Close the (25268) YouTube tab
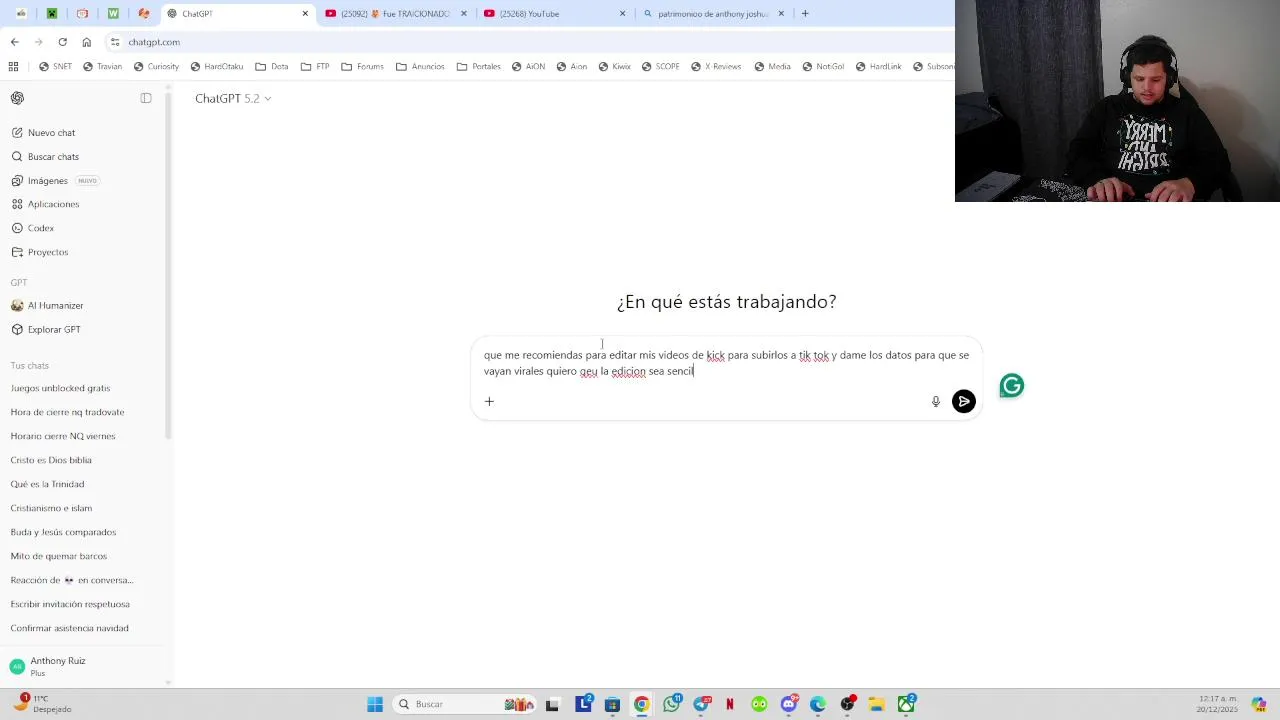Screen dimensions: 1280x720 click(x=622, y=14)
